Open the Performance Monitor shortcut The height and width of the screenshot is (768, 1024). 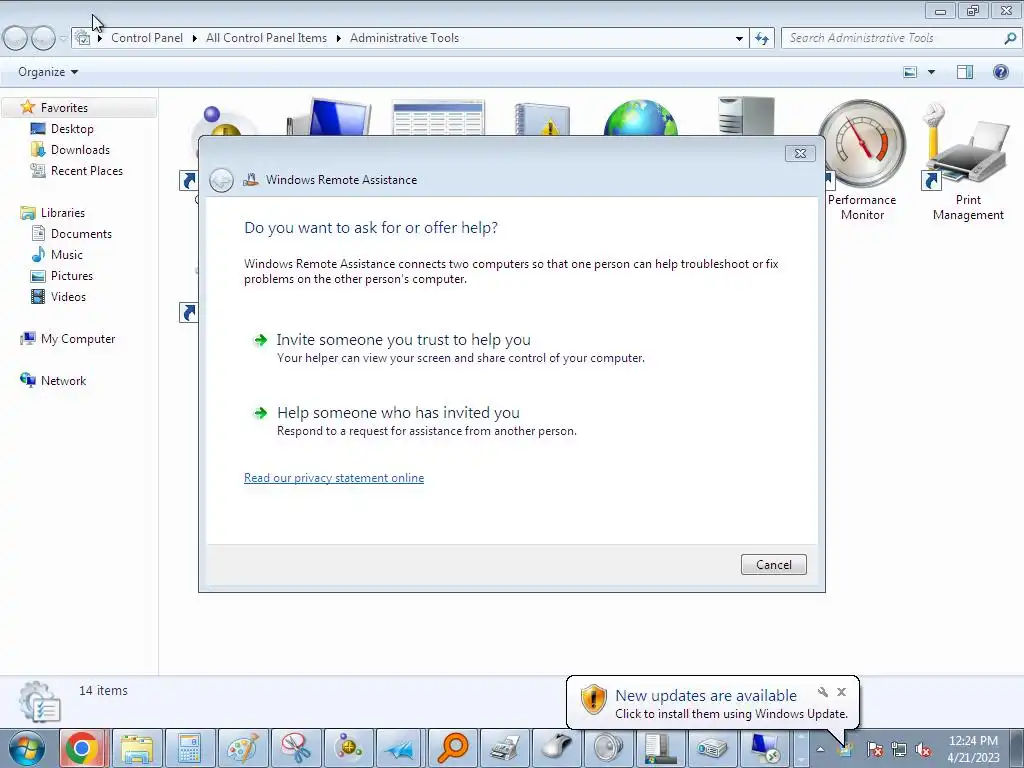(x=862, y=160)
